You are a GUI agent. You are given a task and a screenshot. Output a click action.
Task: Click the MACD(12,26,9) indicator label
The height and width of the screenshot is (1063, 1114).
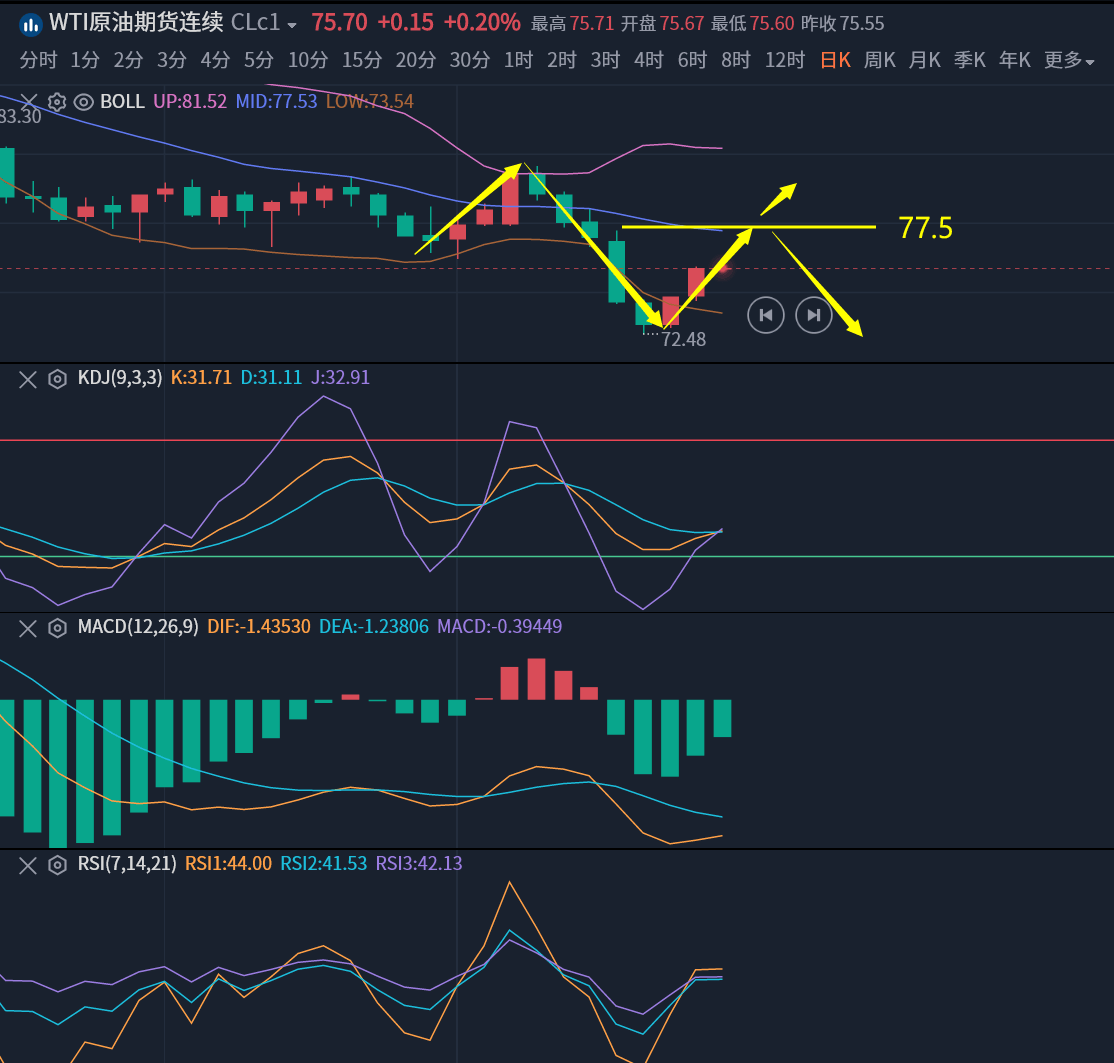point(138,627)
